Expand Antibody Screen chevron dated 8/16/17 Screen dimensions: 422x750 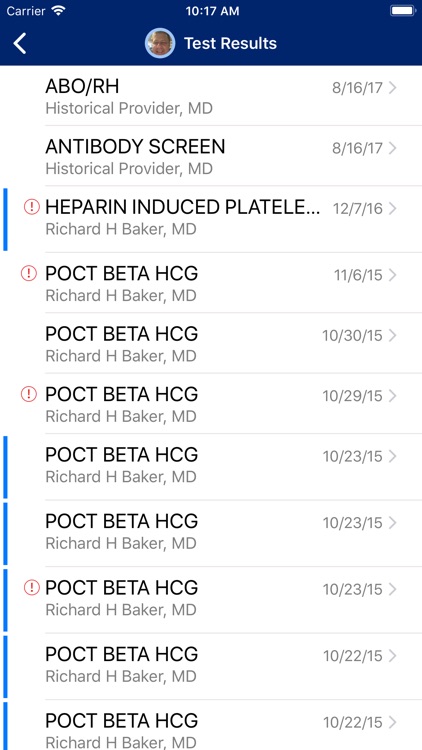[393, 148]
